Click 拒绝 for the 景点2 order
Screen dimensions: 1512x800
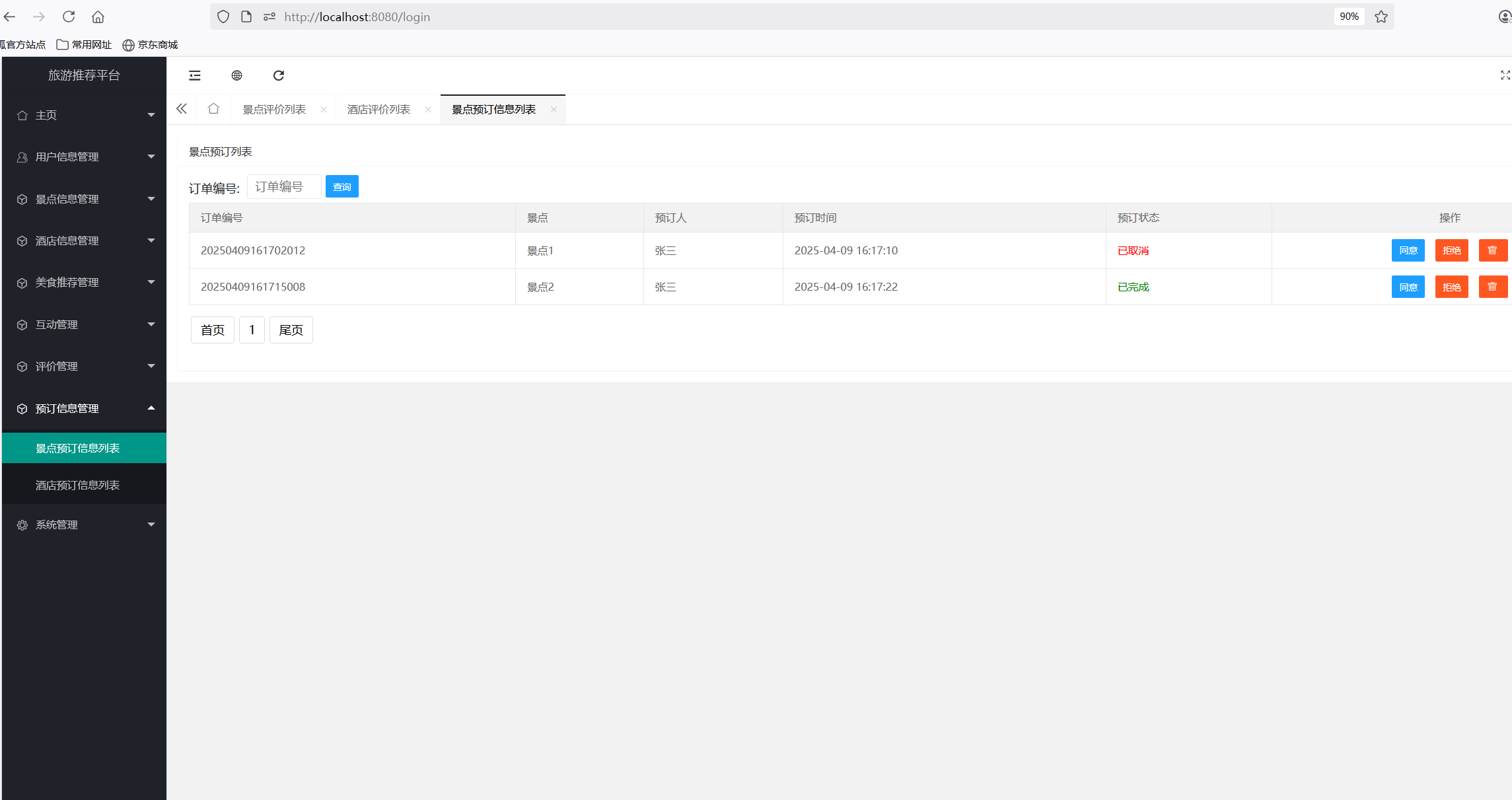tap(1451, 287)
